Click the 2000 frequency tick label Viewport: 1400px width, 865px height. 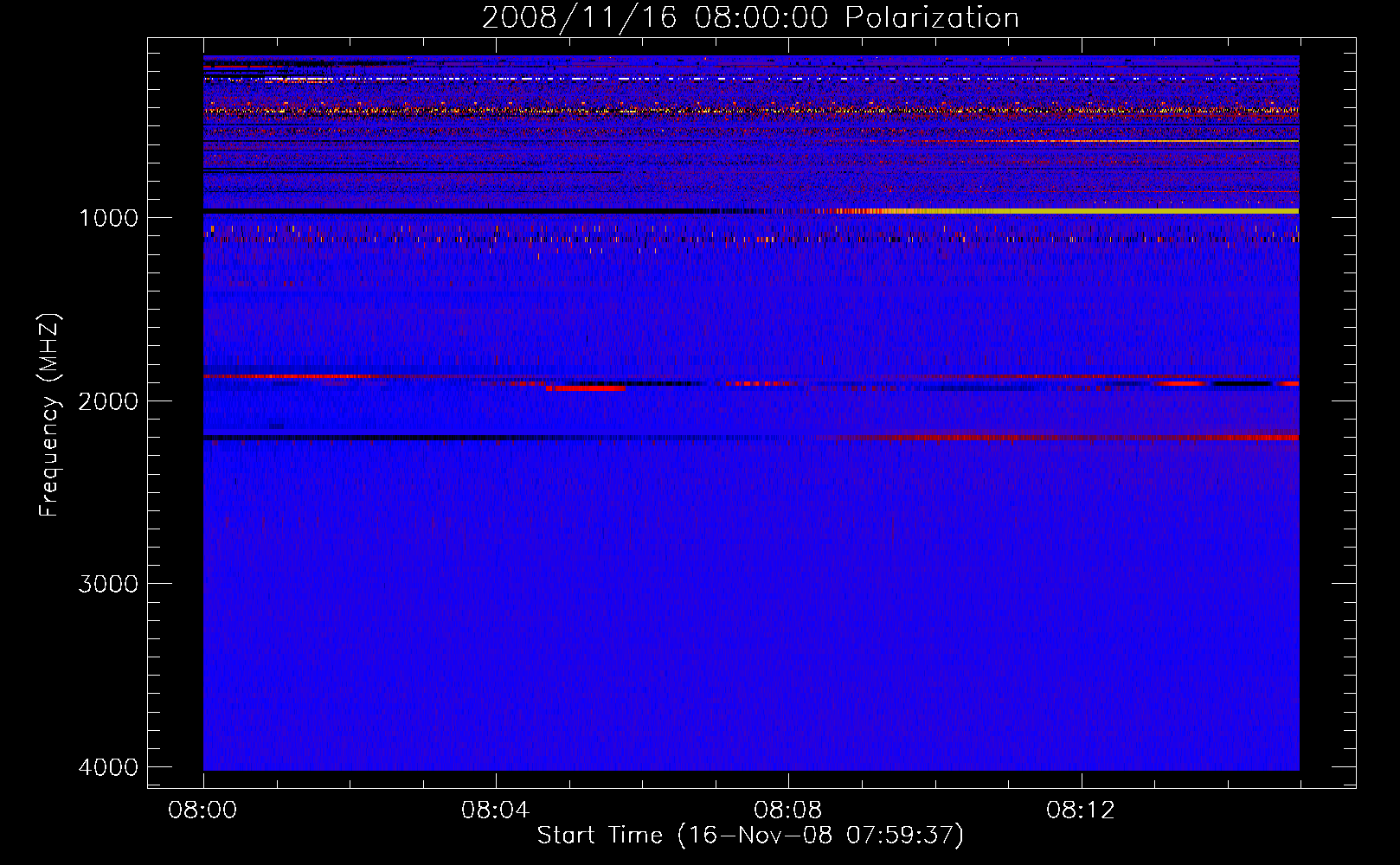click(108, 401)
